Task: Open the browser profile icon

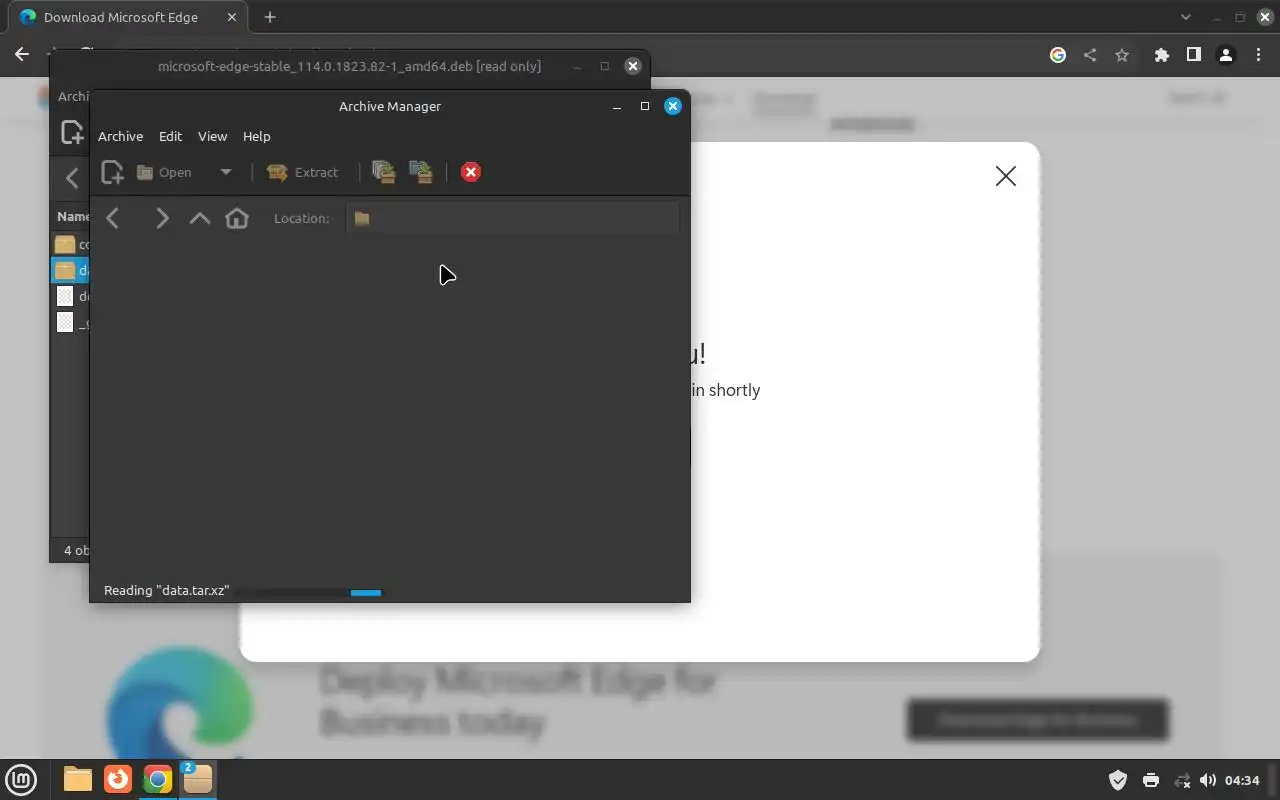Action: coord(1225,55)
